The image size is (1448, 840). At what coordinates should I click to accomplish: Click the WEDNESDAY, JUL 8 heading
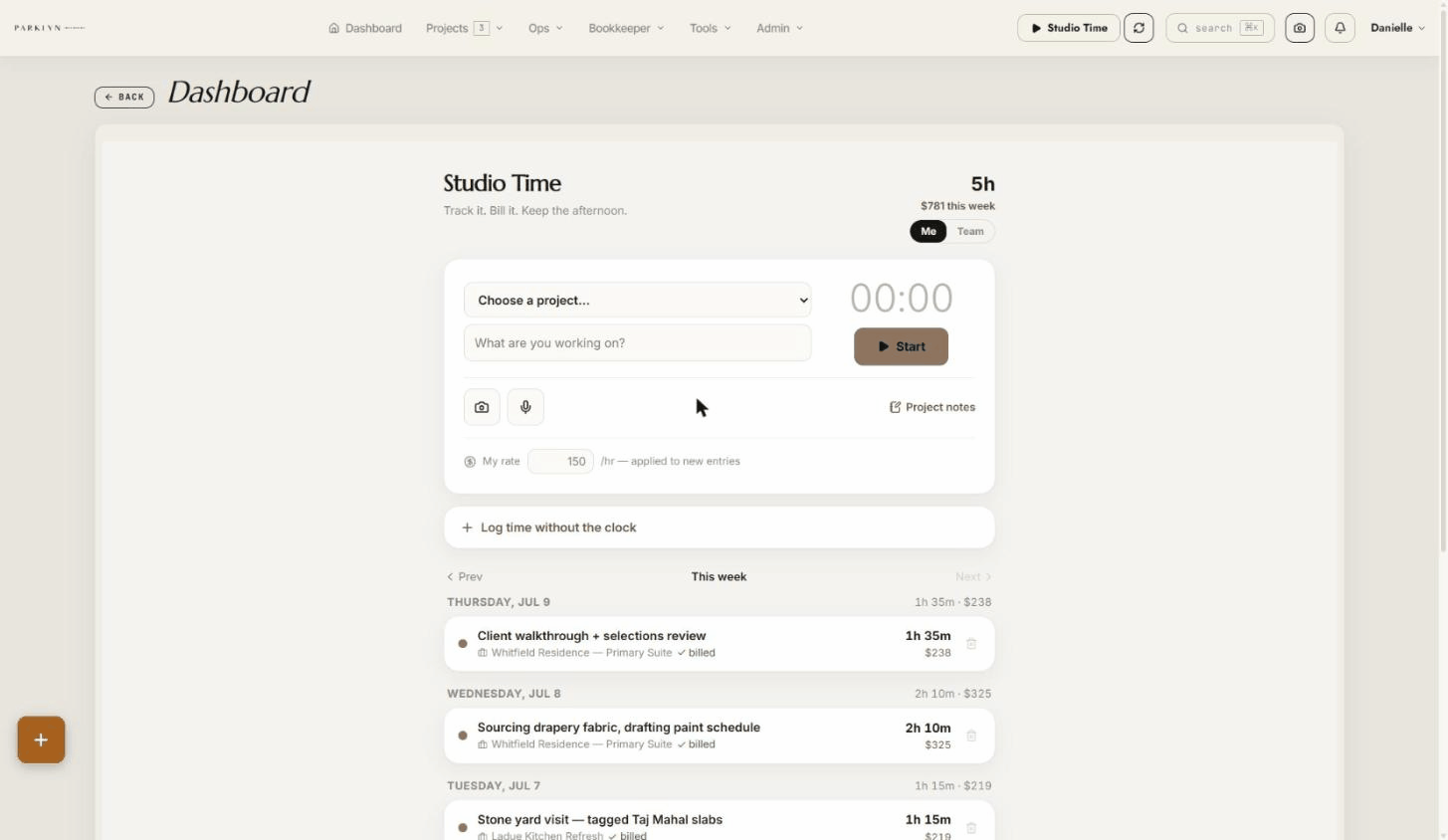504,694
